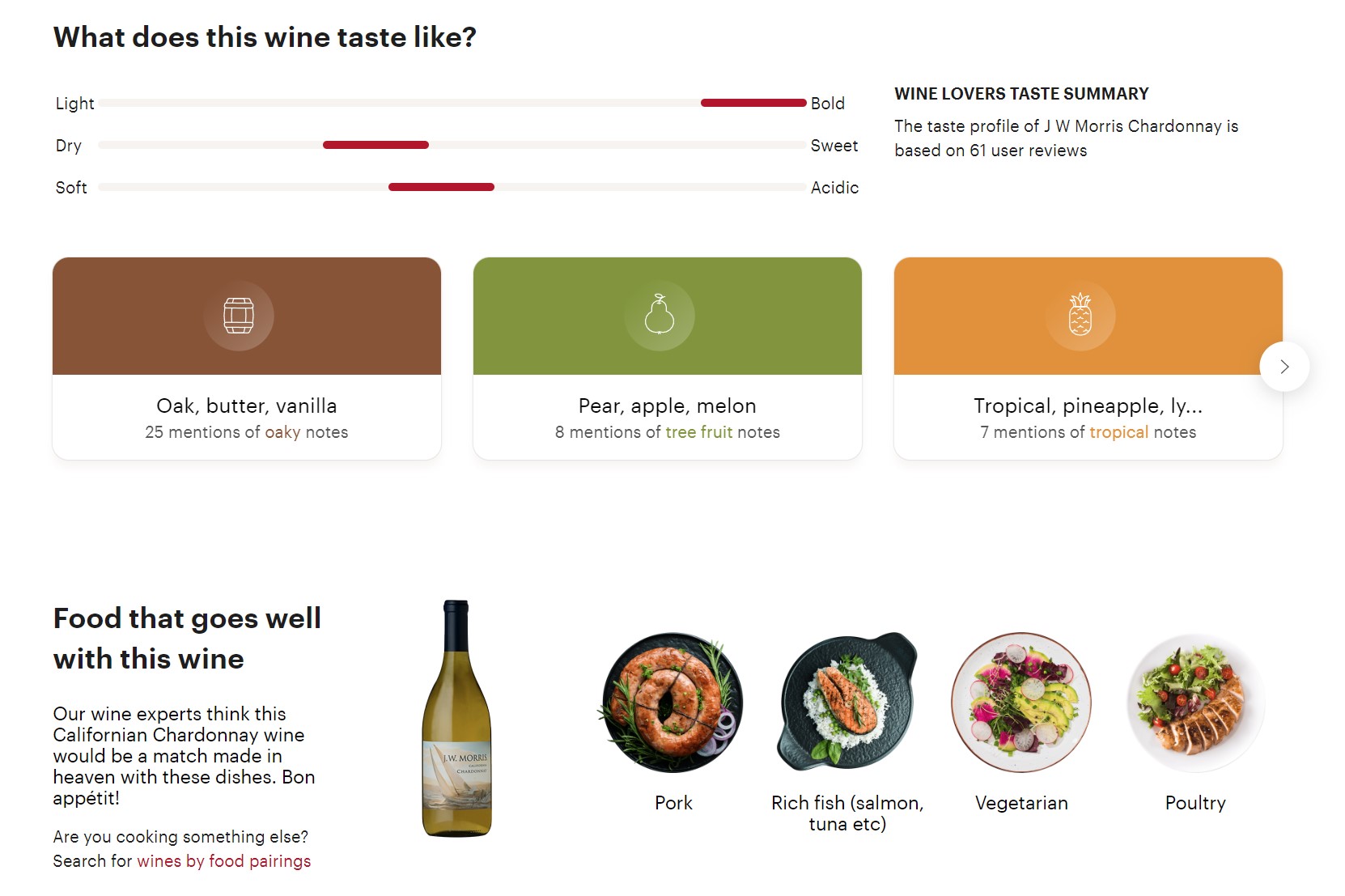
Task: Click the Pork label text
Action: pyautogui.click(x=673, y=803)
